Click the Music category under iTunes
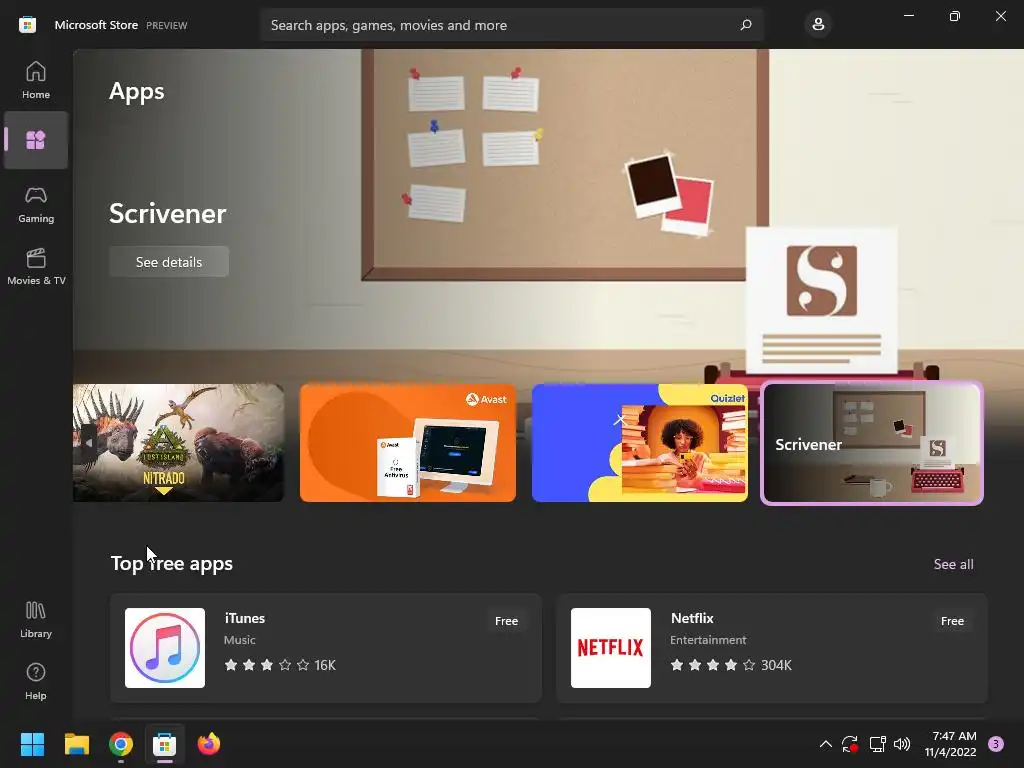The width and height of the screenshot is (1024, 768). coord(240,640)
